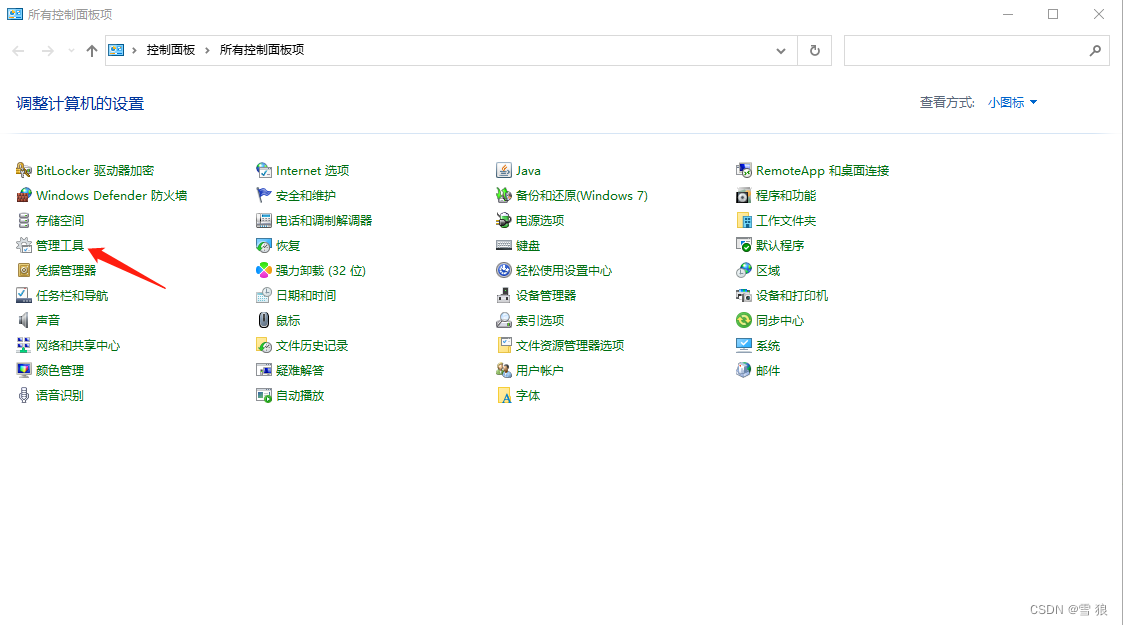Open 任务栏和导航 icon
Viewport: 1123px width, 625px height.
(x=24, y=296)
